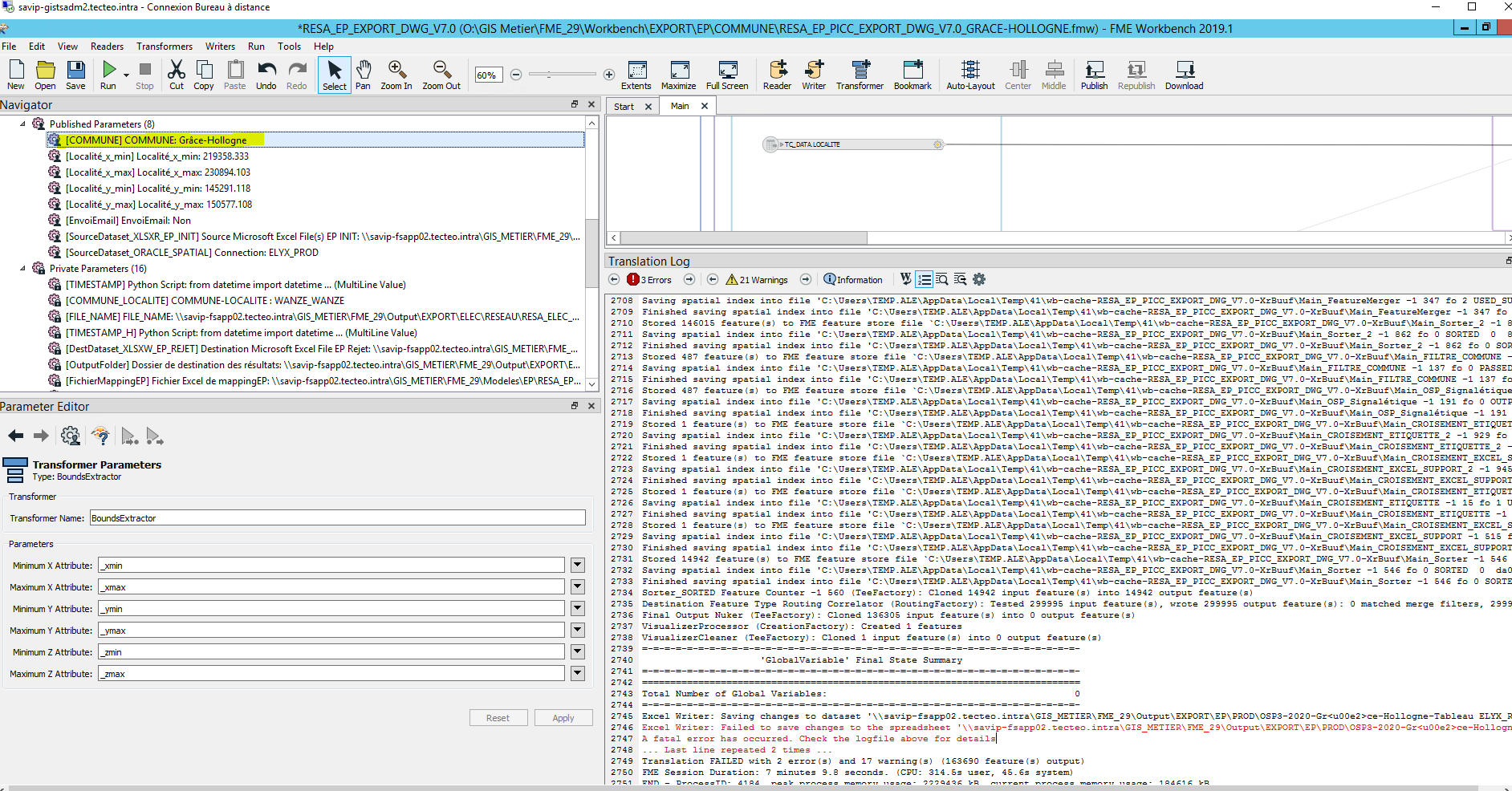Close the Main canvas tab
The height and width of the screenshot is (791, 1512).
705,106
